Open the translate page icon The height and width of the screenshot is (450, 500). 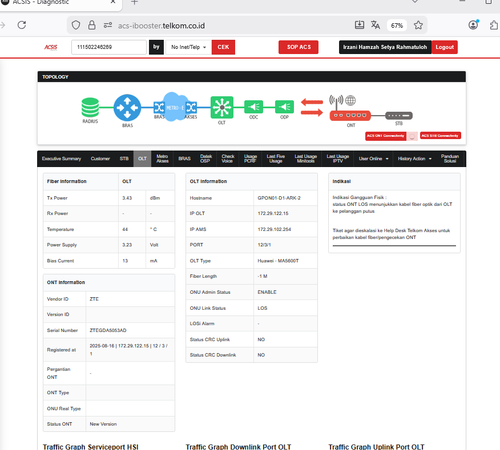[x=375, y=25]
